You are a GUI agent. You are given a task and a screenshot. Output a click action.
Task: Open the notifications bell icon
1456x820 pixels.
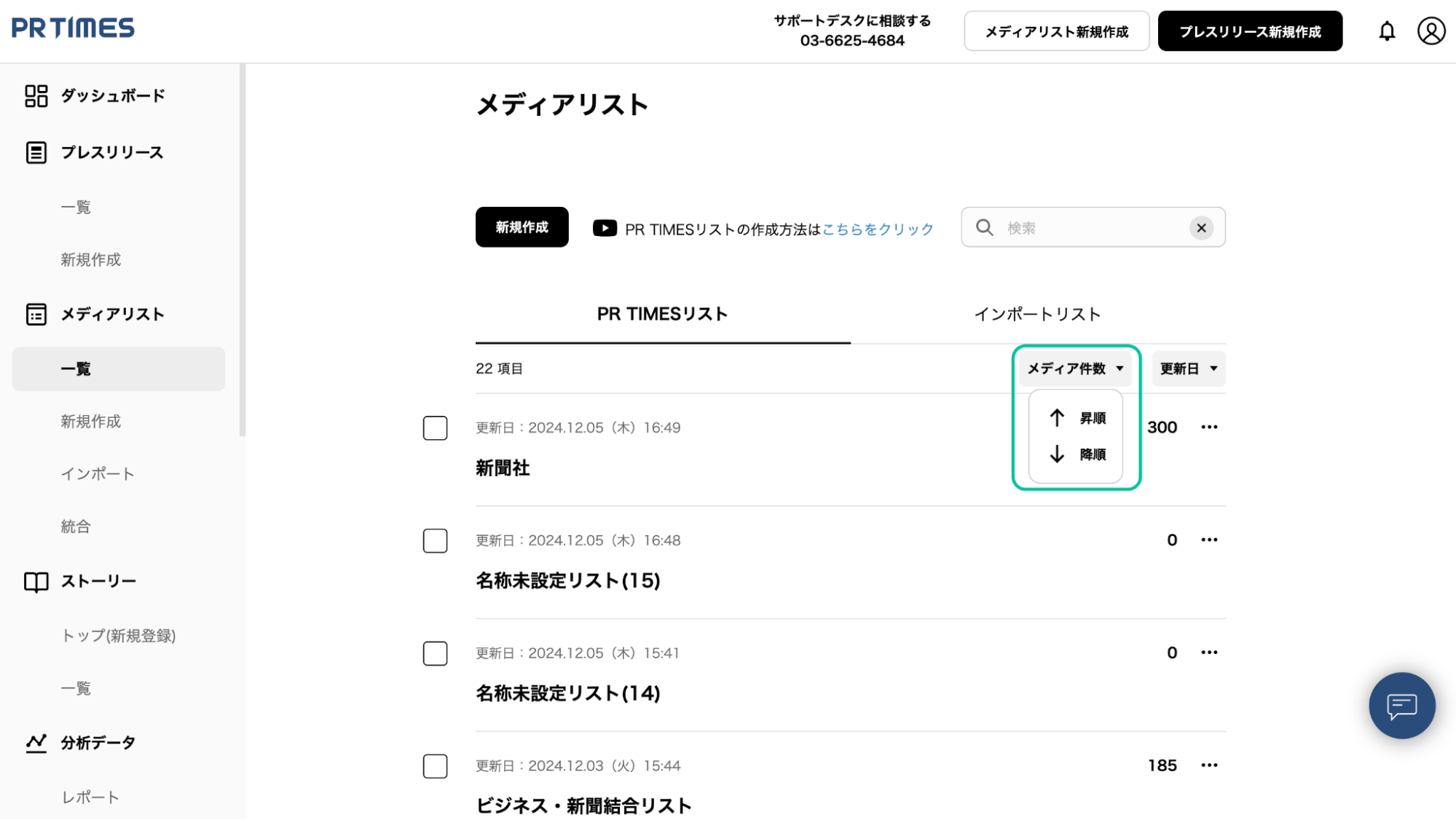coord(1387,31)
